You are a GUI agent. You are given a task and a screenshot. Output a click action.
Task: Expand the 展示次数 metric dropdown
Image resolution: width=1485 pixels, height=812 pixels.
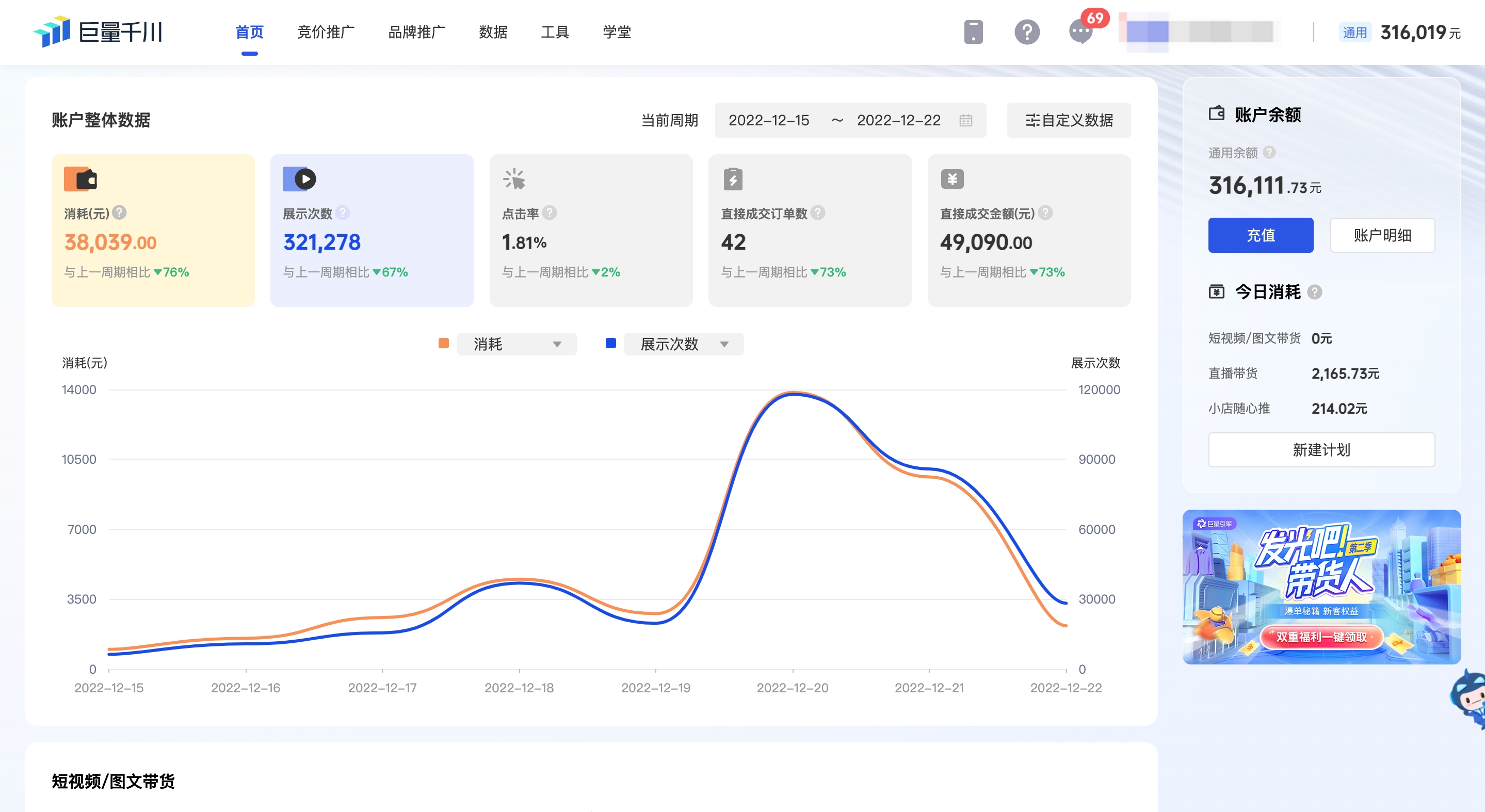[684, 344]
